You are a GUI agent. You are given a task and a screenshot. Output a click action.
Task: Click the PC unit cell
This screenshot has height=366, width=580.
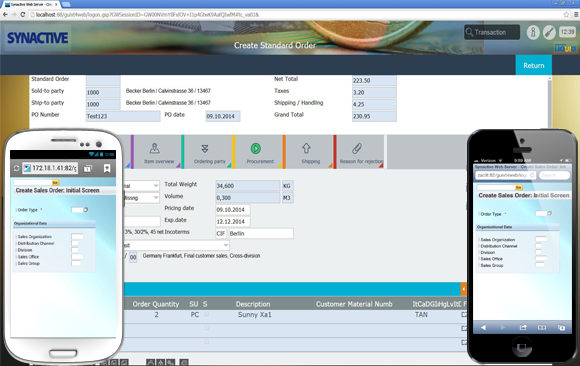pyautogui.click(x=195, y=315)
